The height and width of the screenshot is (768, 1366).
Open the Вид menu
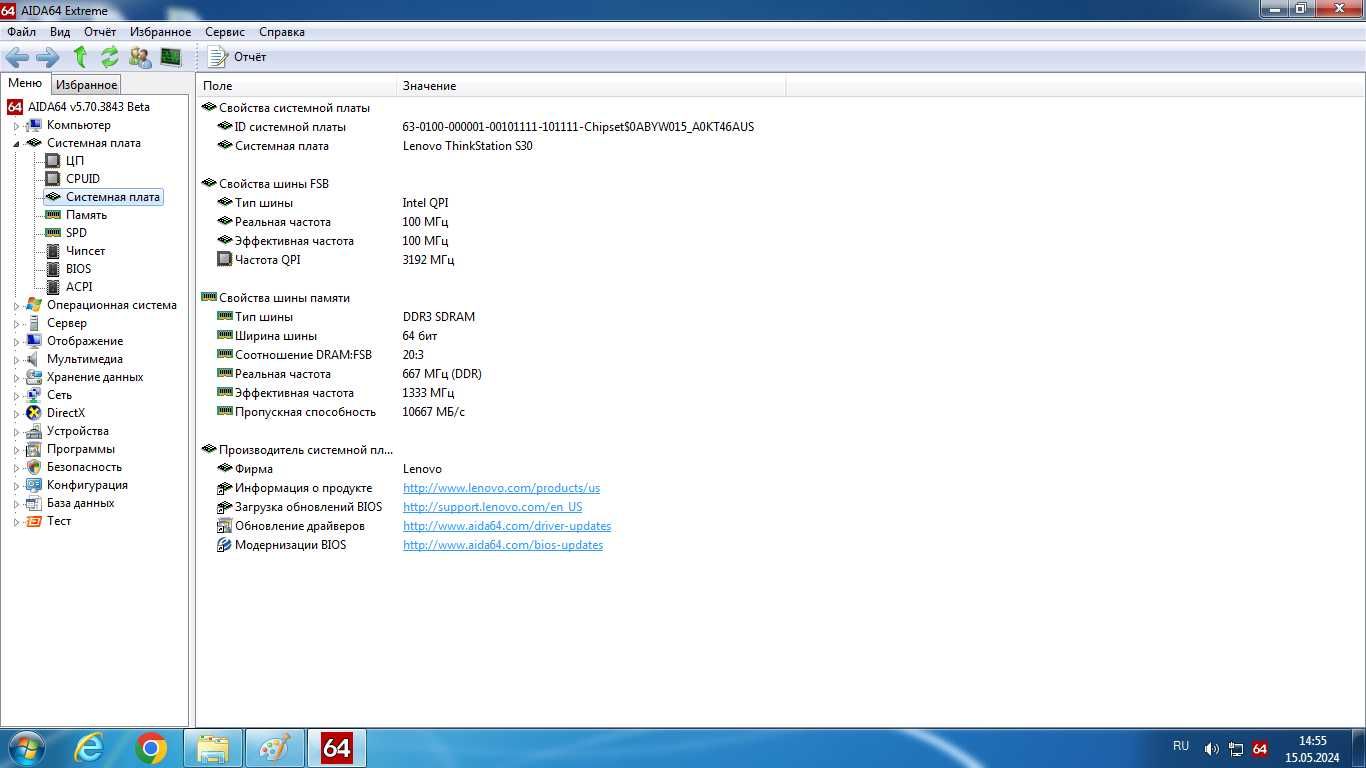click(x=60, y=32)
